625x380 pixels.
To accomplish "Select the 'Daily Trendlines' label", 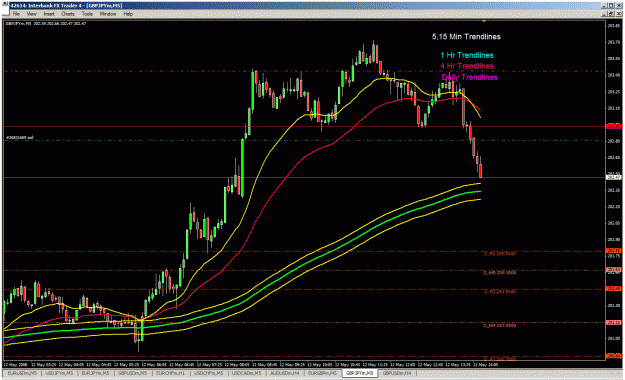I will [x=470, y=77].
